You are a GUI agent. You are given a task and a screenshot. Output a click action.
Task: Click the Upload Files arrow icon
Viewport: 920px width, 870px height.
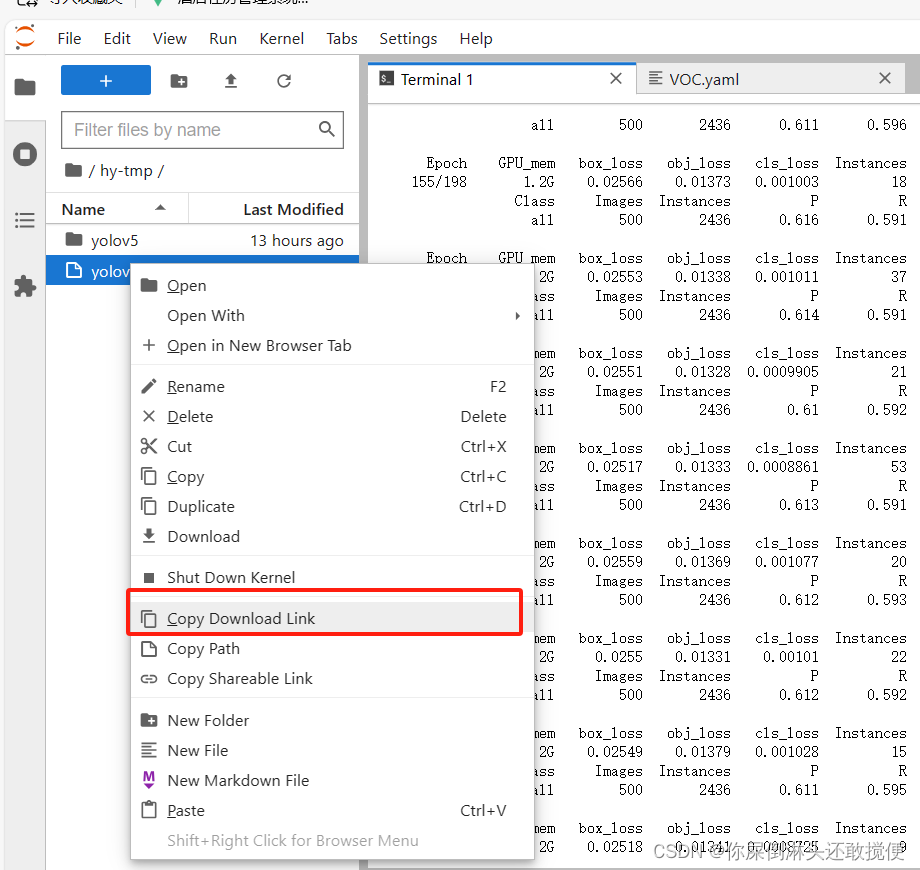click(x=231, y=81)
